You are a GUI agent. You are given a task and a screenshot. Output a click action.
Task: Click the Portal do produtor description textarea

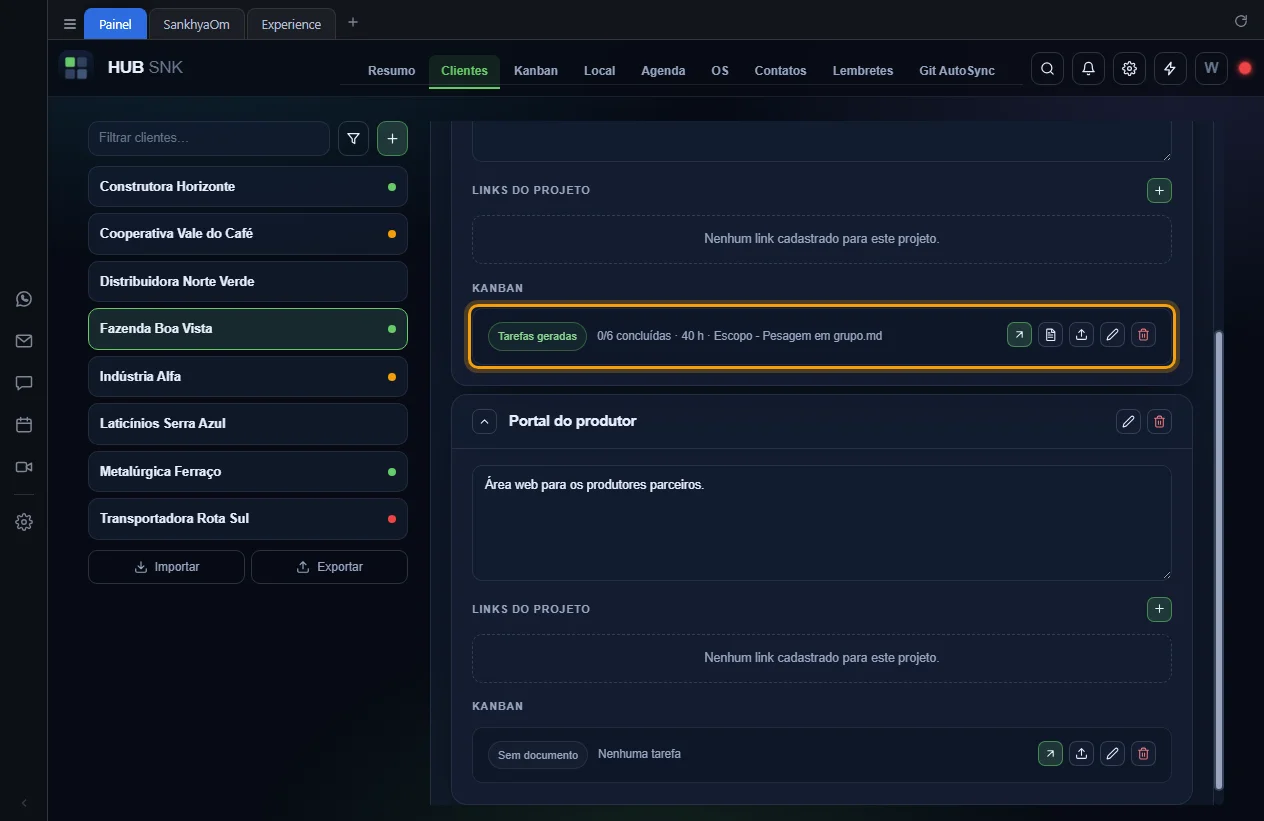822,523
